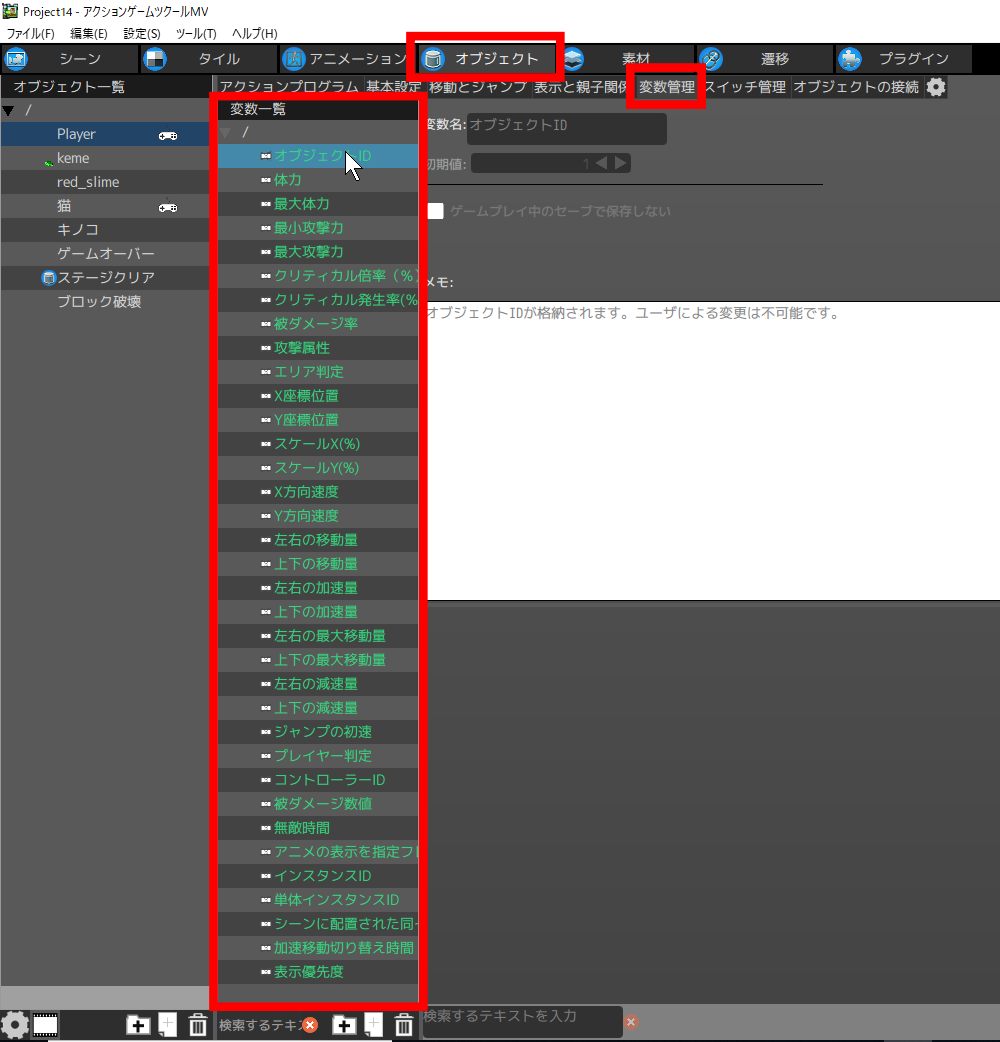Delete selected variable with trash icon

tap(403, 1024)
